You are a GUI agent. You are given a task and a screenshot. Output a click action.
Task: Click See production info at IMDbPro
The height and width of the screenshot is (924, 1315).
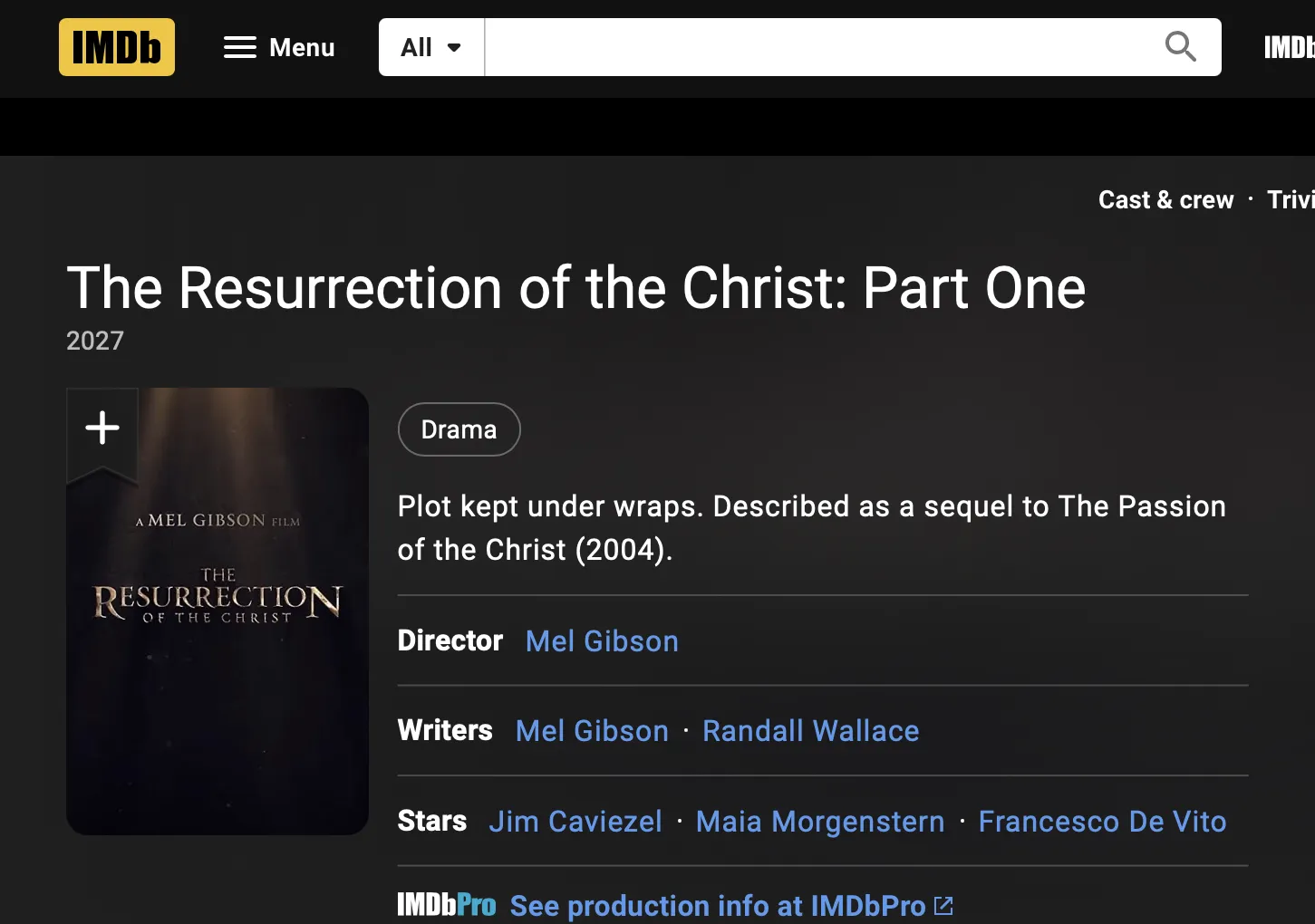click(x=717, y=906)
